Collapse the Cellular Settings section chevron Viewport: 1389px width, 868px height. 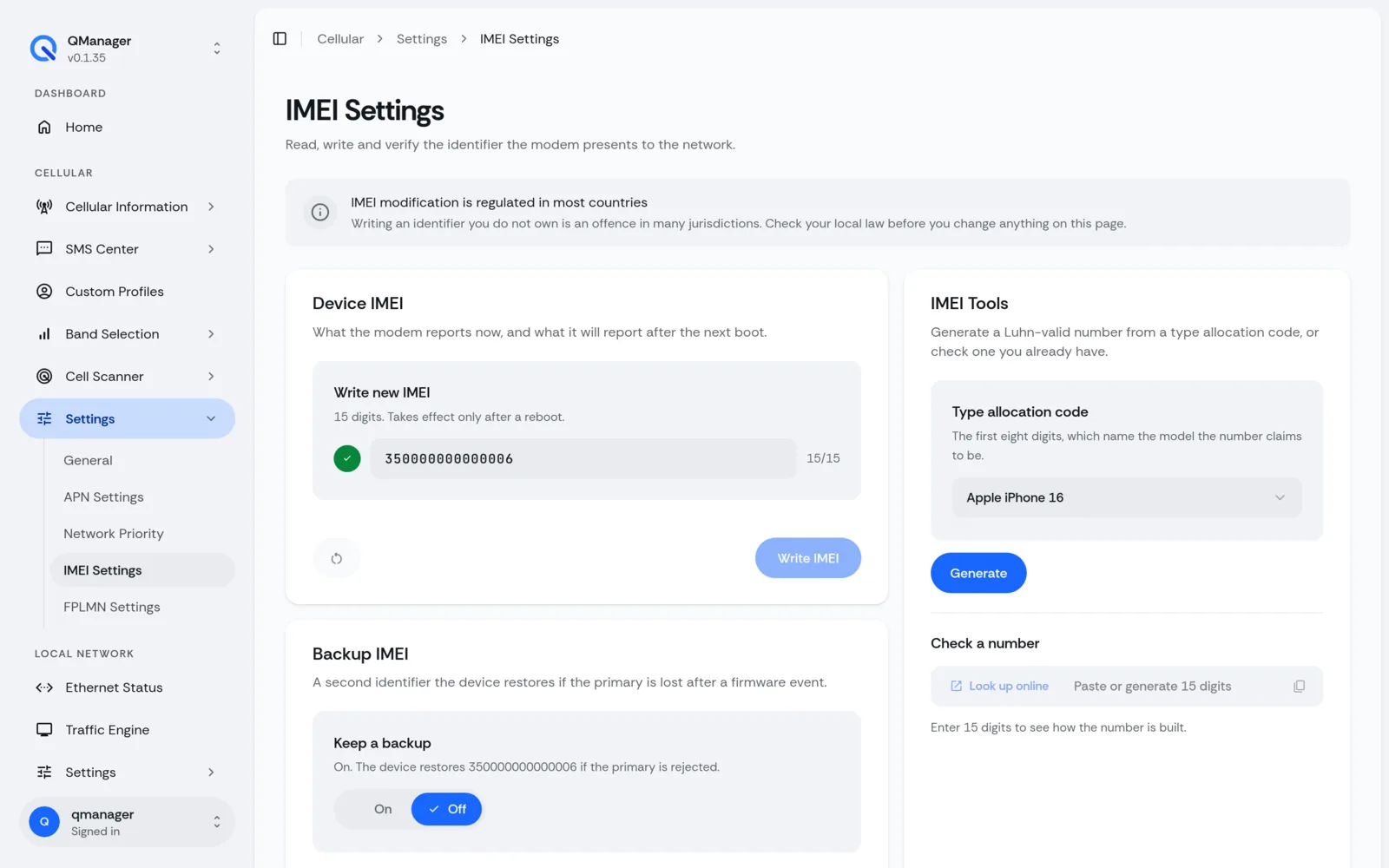[211, 419]
